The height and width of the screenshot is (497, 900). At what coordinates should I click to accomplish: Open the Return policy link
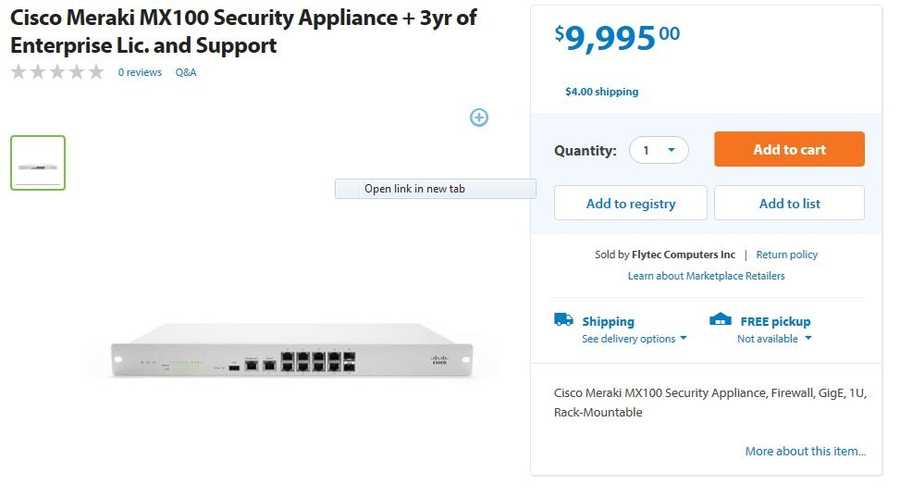coord(786,255)
